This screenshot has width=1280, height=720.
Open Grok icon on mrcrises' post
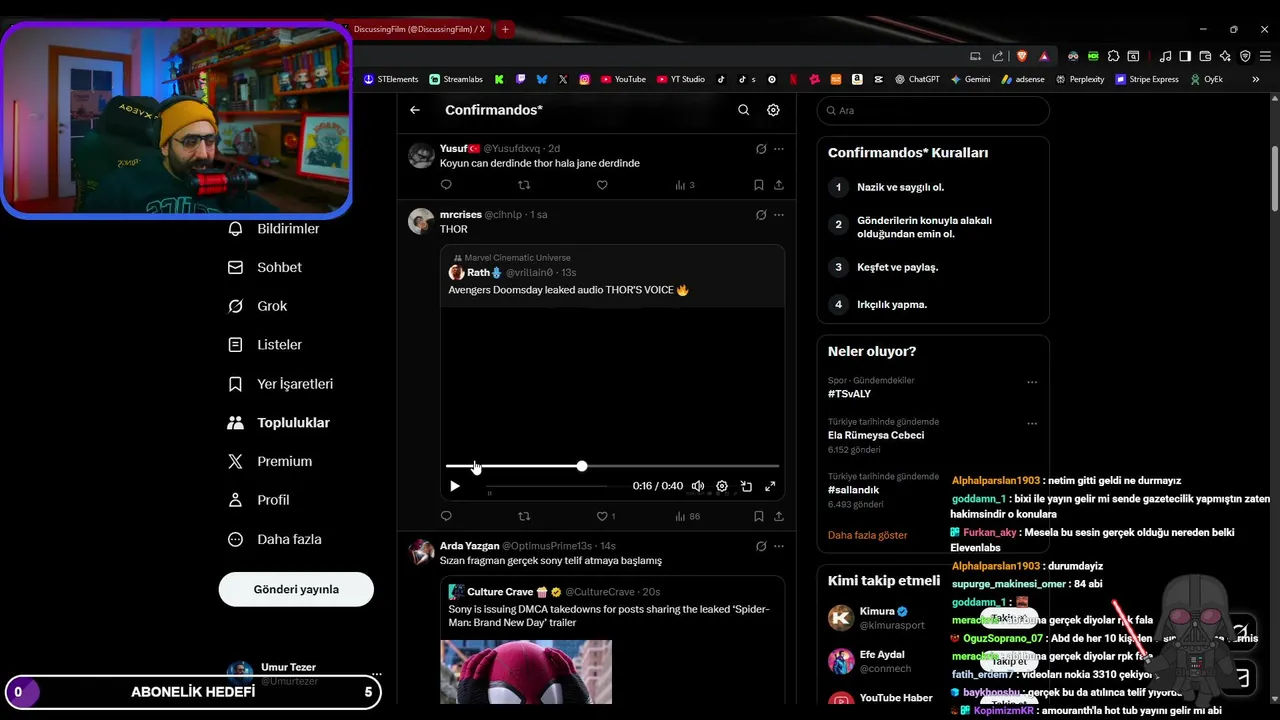click(761, 215)
